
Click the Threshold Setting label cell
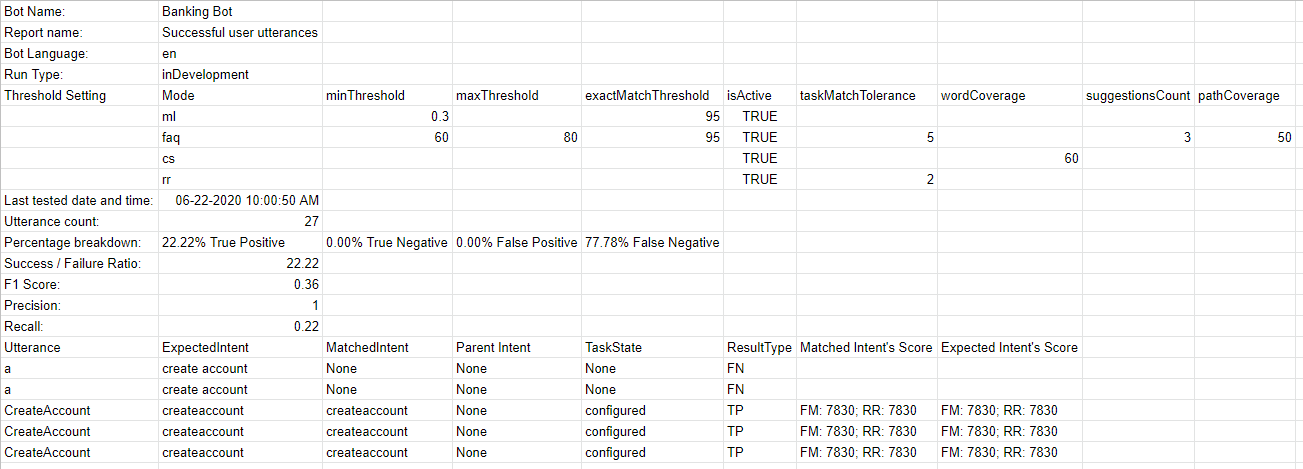[x=55, y=95]
